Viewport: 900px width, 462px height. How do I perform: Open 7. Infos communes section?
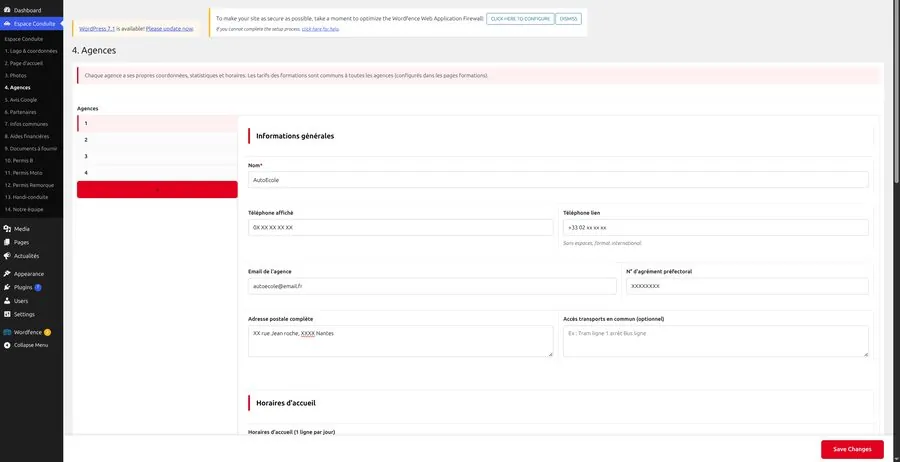[x=26, y=124]
